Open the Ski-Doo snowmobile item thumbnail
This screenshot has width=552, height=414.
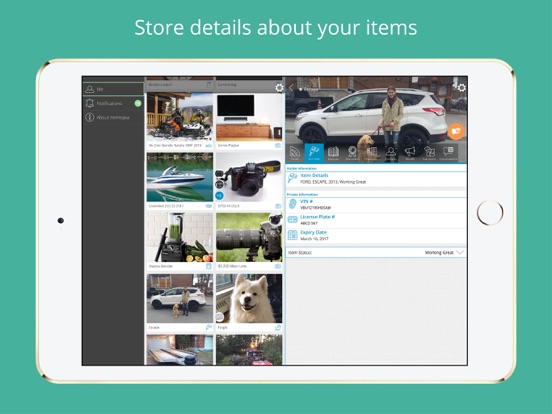[x=180, y=117]
